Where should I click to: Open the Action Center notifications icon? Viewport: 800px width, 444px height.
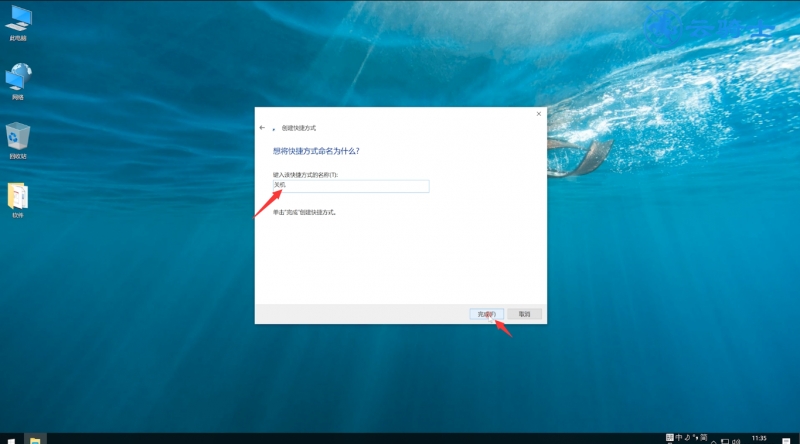786,441
